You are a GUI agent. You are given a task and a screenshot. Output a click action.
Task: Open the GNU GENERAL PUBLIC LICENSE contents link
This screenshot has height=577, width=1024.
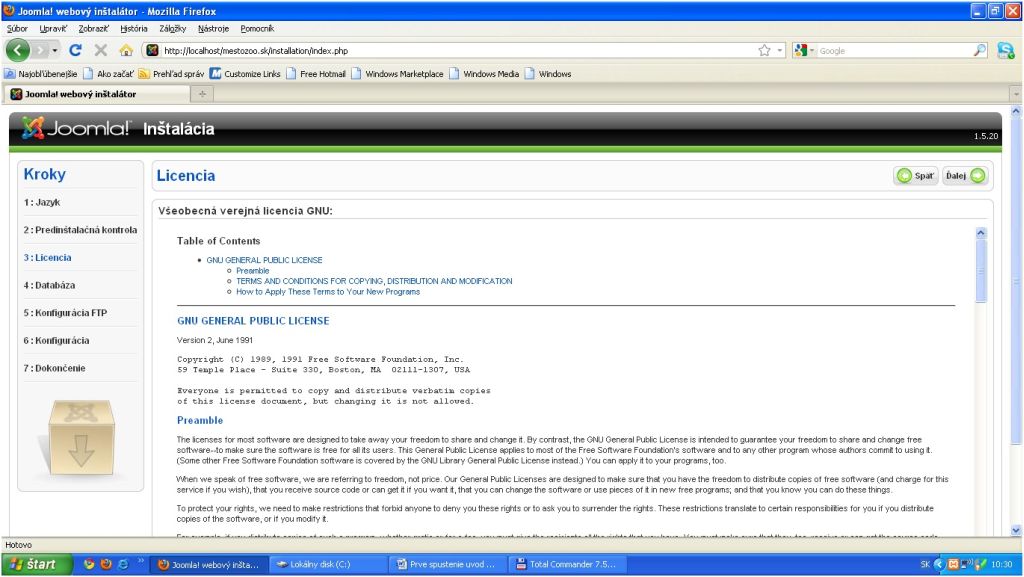[264, 260]
